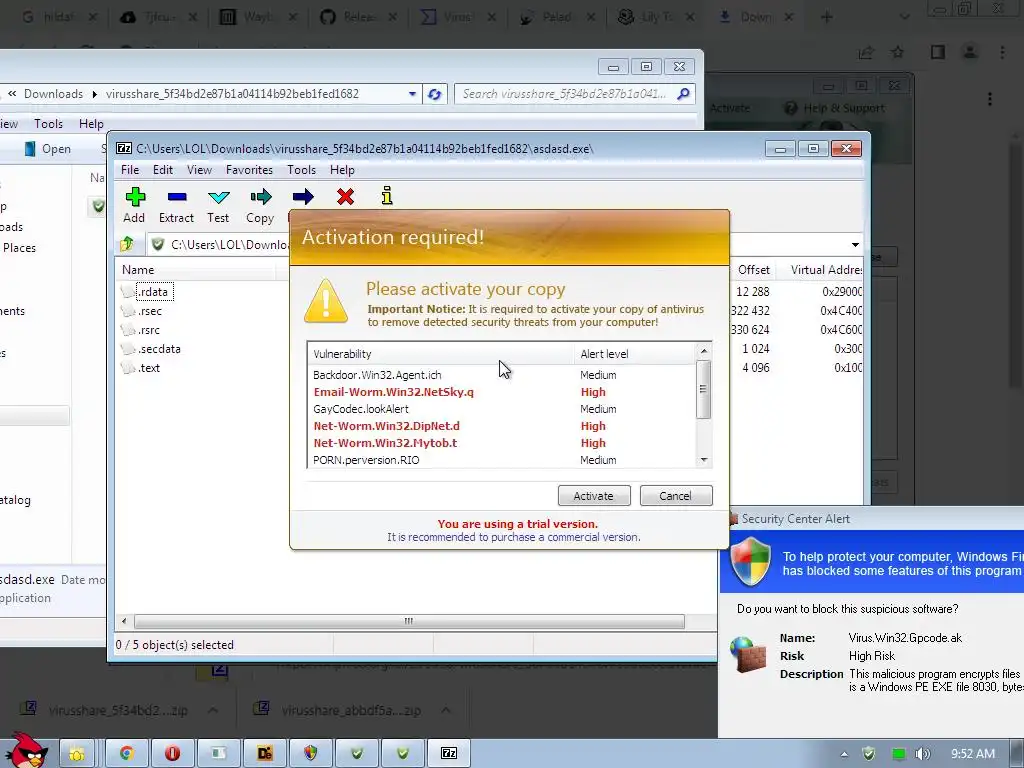The width and height of the screenshot is (1024, 768).
Task: Click the Offset column header
Action: pos(754,270)
